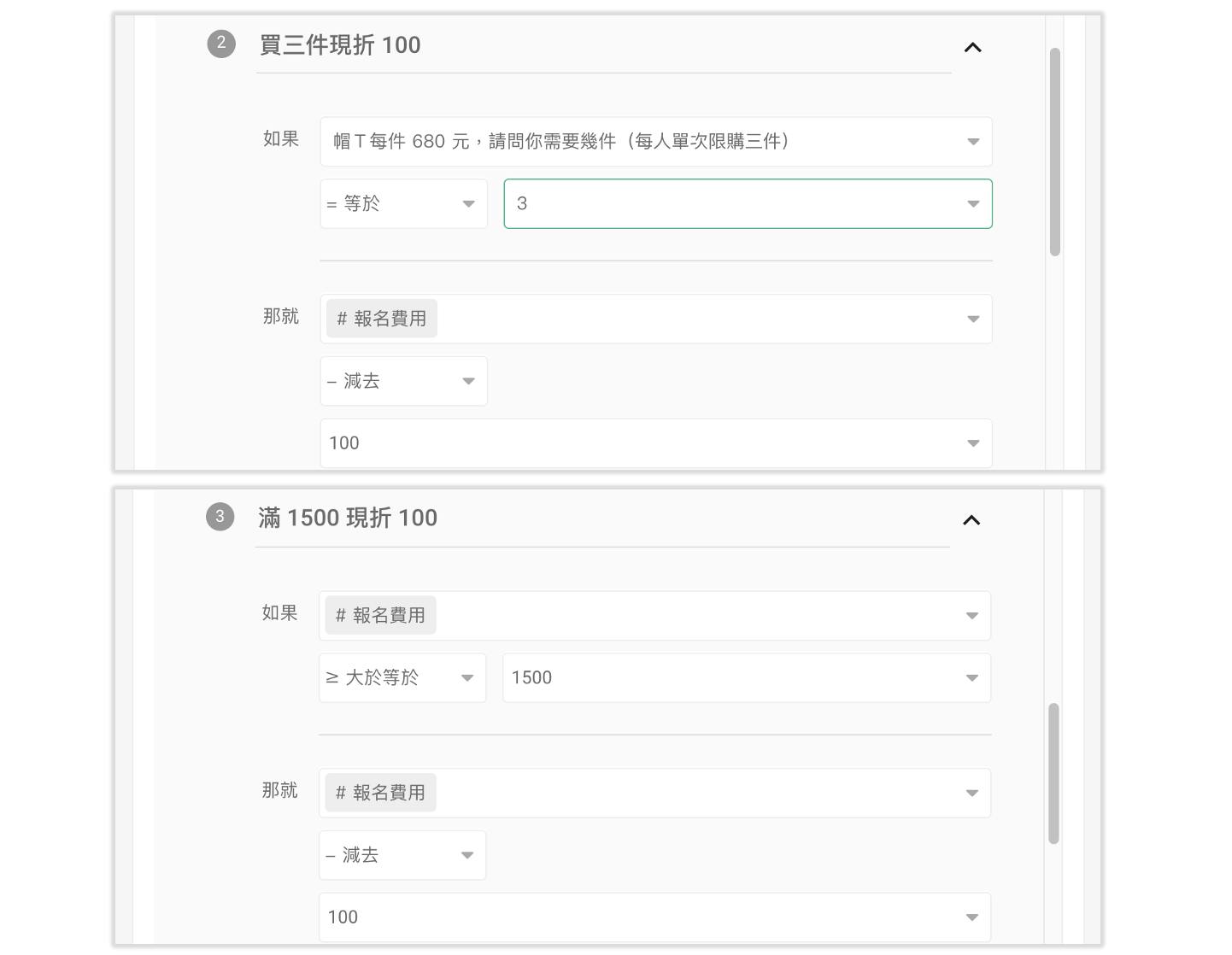
Task: Click the number 3 rule badge
Action: tap(220, 517)
